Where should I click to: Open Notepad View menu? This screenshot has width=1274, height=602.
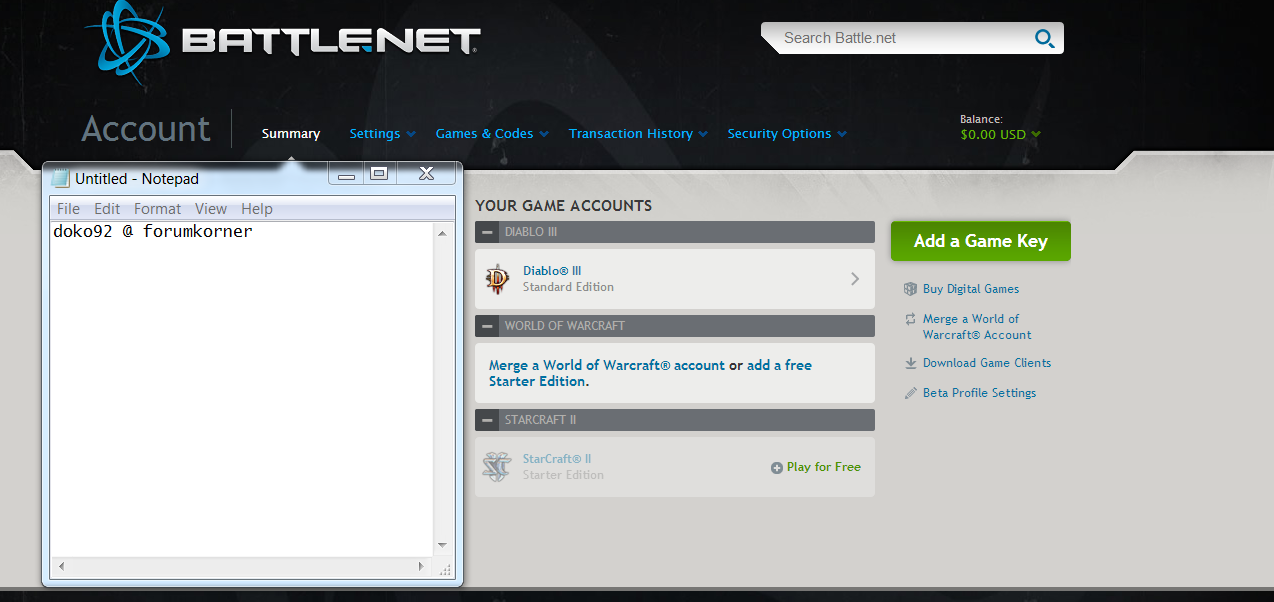(211, 209)
